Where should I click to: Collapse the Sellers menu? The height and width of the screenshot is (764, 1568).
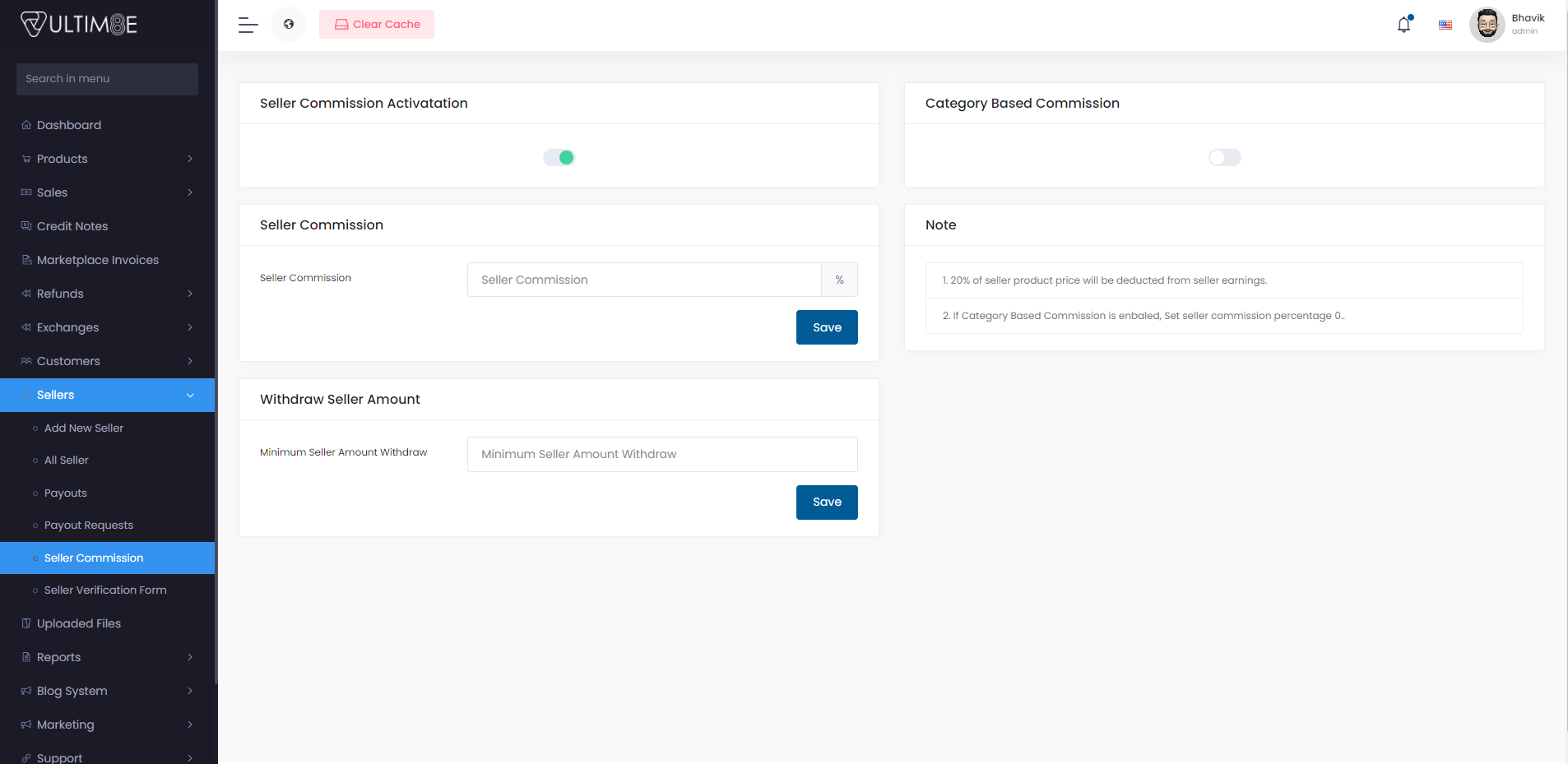click(x=107, y=395)
